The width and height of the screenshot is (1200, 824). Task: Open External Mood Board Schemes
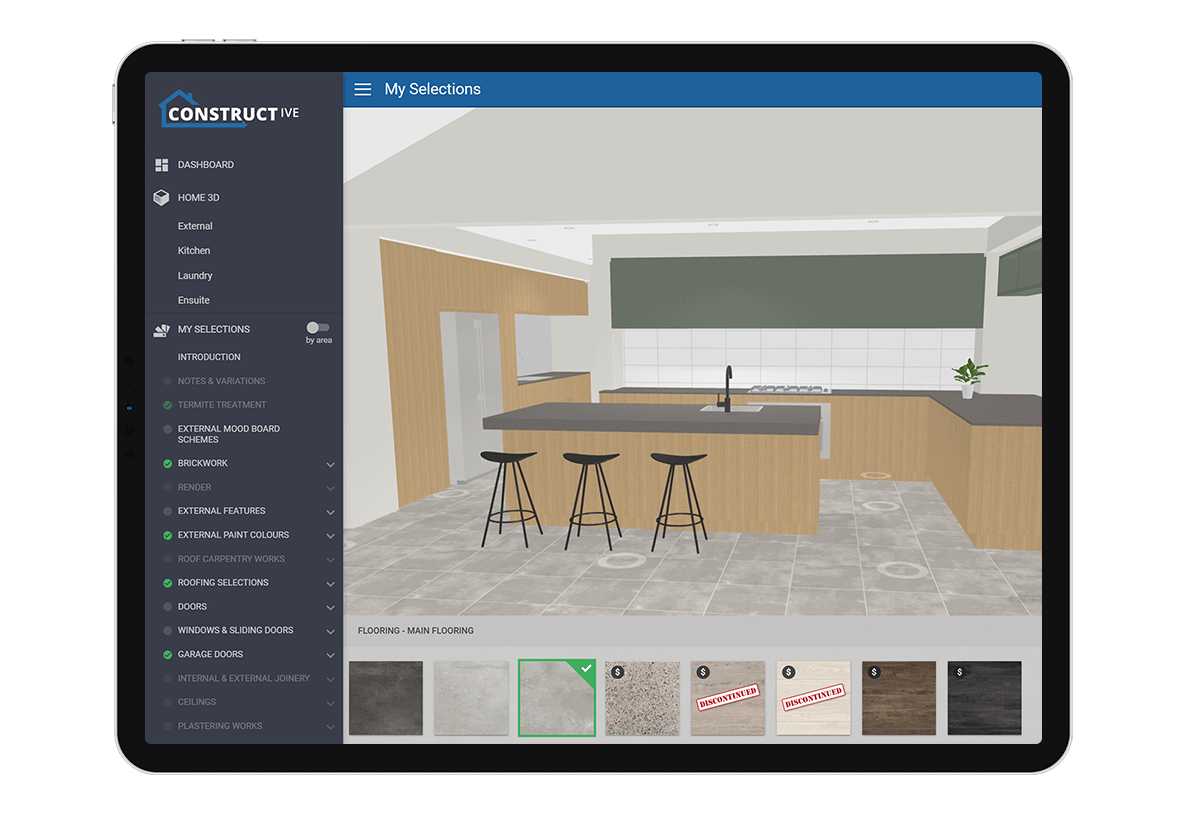coord(228,434)
